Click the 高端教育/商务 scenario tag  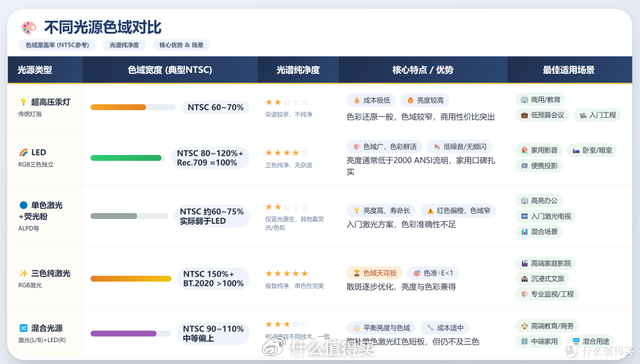coord(547,326)
